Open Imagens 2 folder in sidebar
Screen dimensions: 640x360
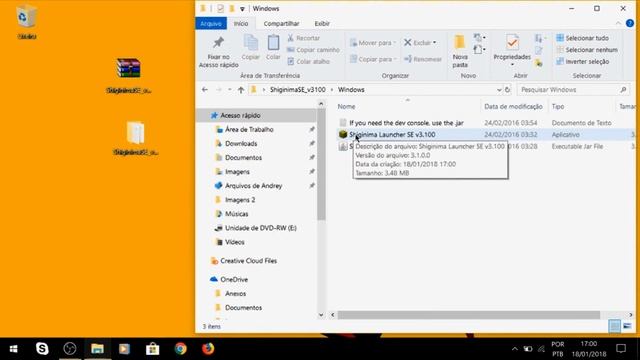click(x=240, y=200)
